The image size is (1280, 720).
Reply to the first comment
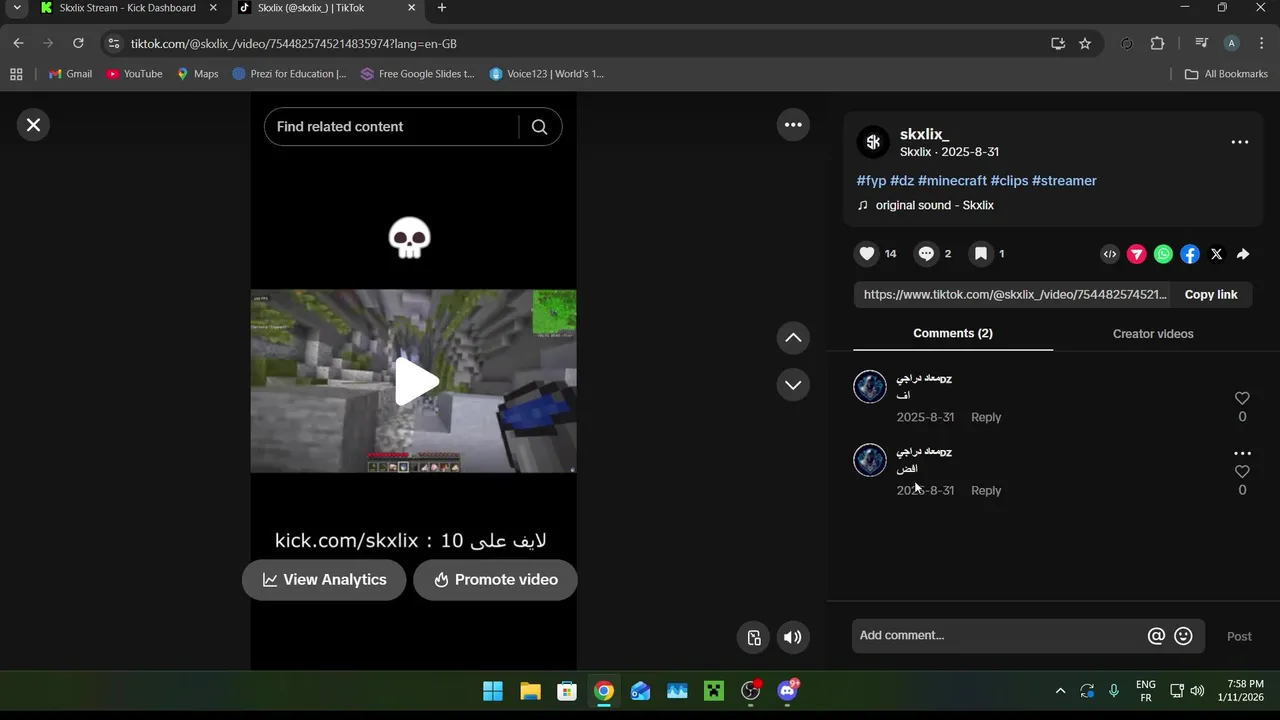986,417
